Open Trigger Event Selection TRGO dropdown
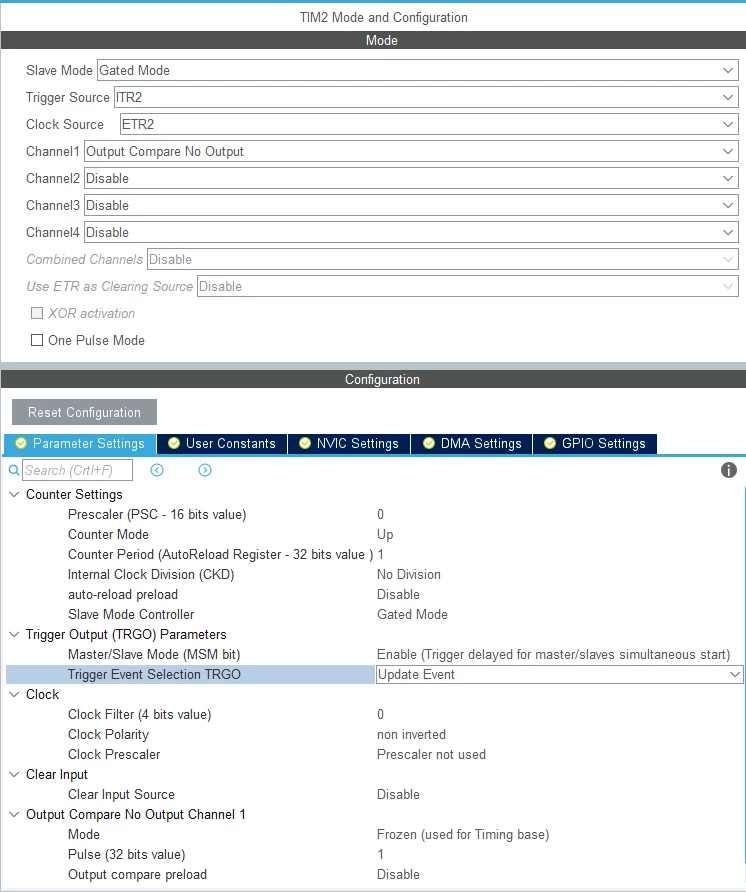 (559, 675)
